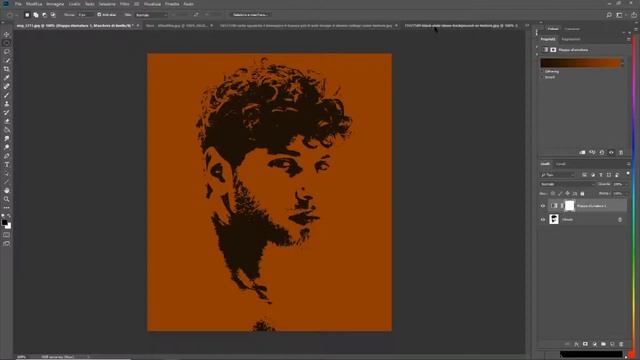Image resolution: width=640 pixels, height=360 pixels.
Task: Enable Inverti checkbox
Action: pyautogui.click(x=542, y=77)
